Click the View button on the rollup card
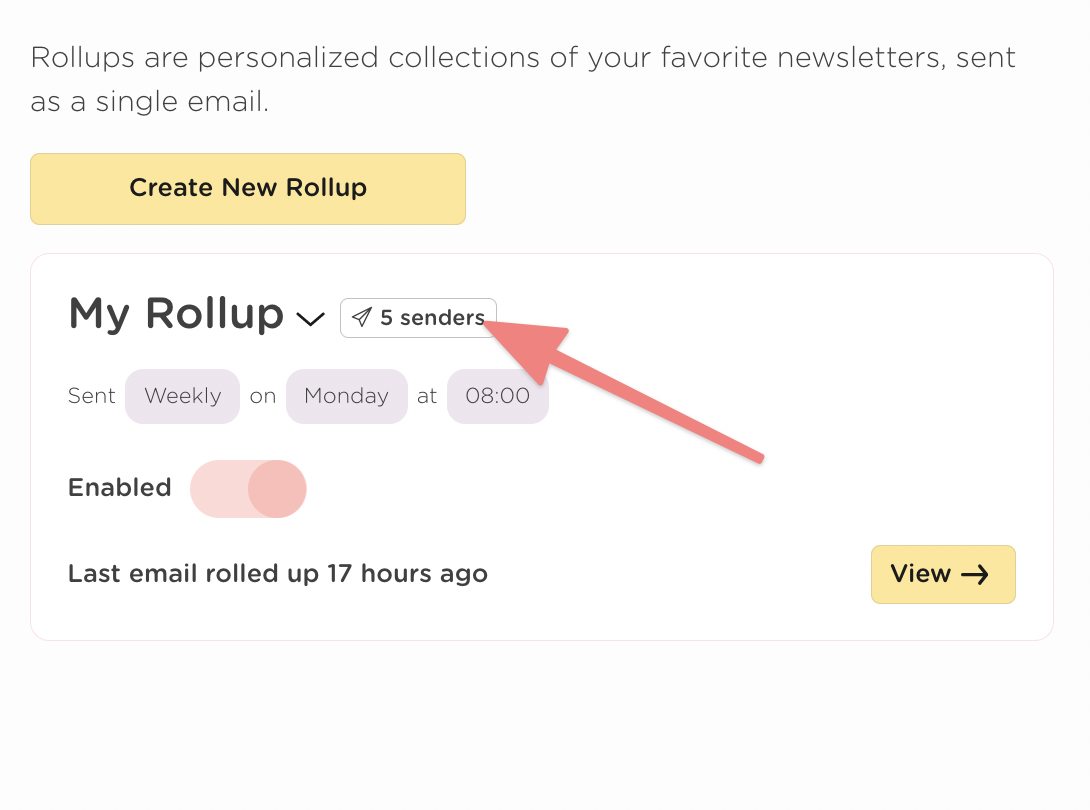Viewport: 1090px width, 810px height. pos(941,574)
